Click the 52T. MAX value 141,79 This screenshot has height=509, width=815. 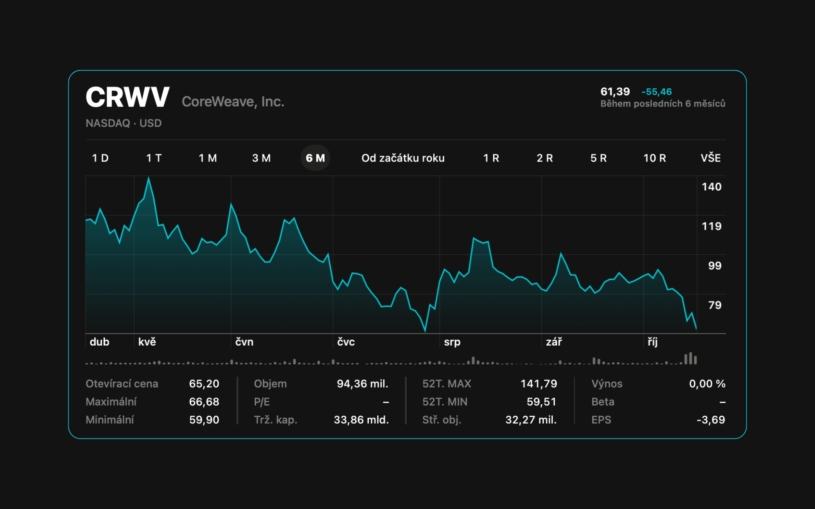(x=538, y=384)
